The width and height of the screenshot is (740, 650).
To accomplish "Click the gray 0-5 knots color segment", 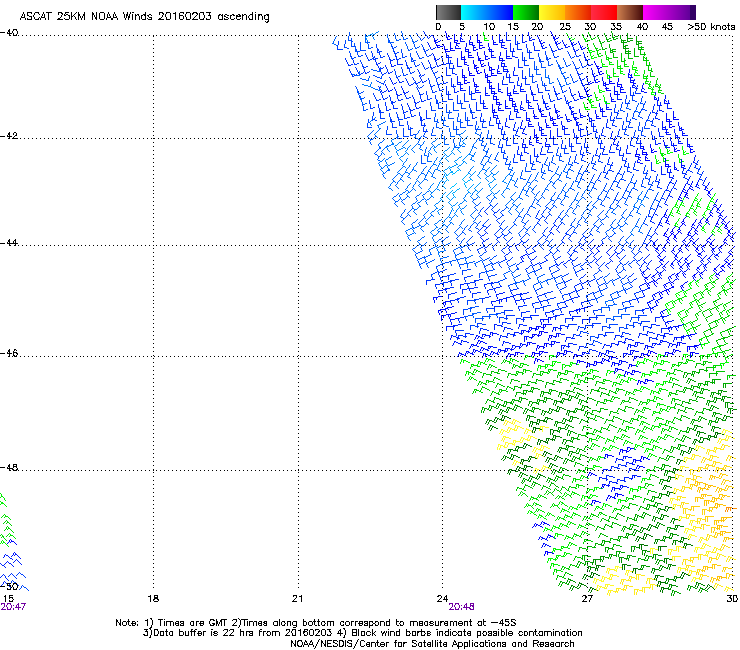I will (448, 12).
